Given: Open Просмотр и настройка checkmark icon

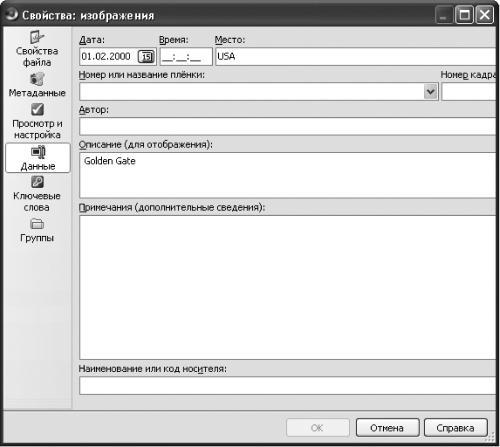Looking at the screenshot, I should pyautogui.click(x=37, y=109).
